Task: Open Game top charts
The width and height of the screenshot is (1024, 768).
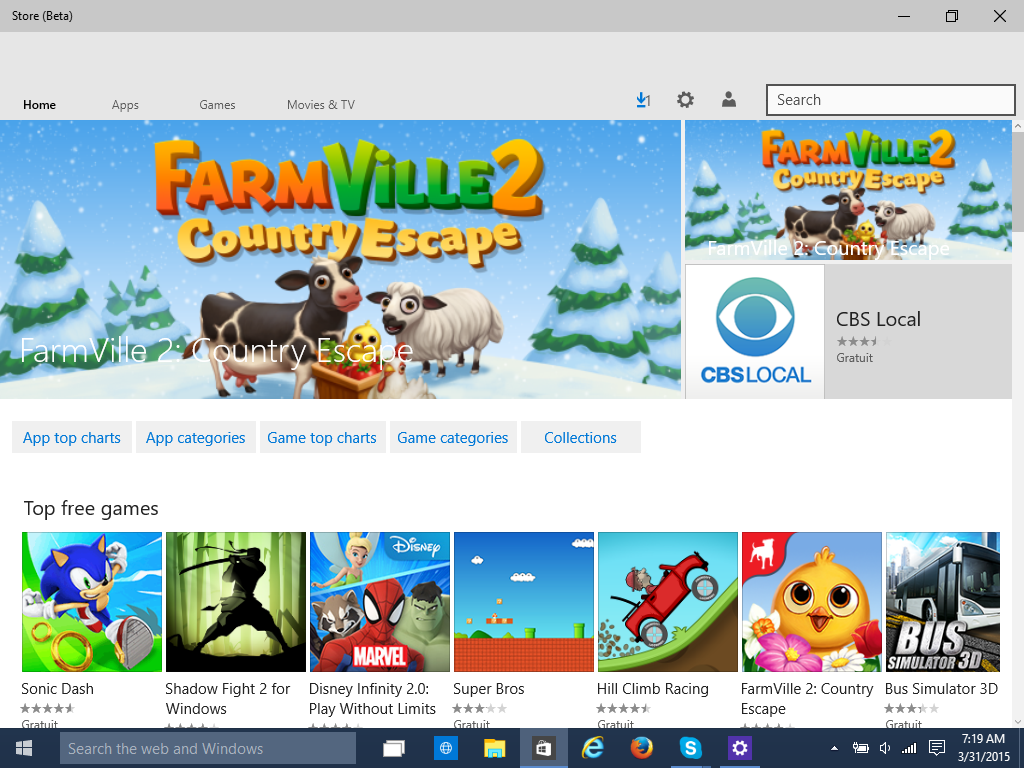Action: coord(322,438)
